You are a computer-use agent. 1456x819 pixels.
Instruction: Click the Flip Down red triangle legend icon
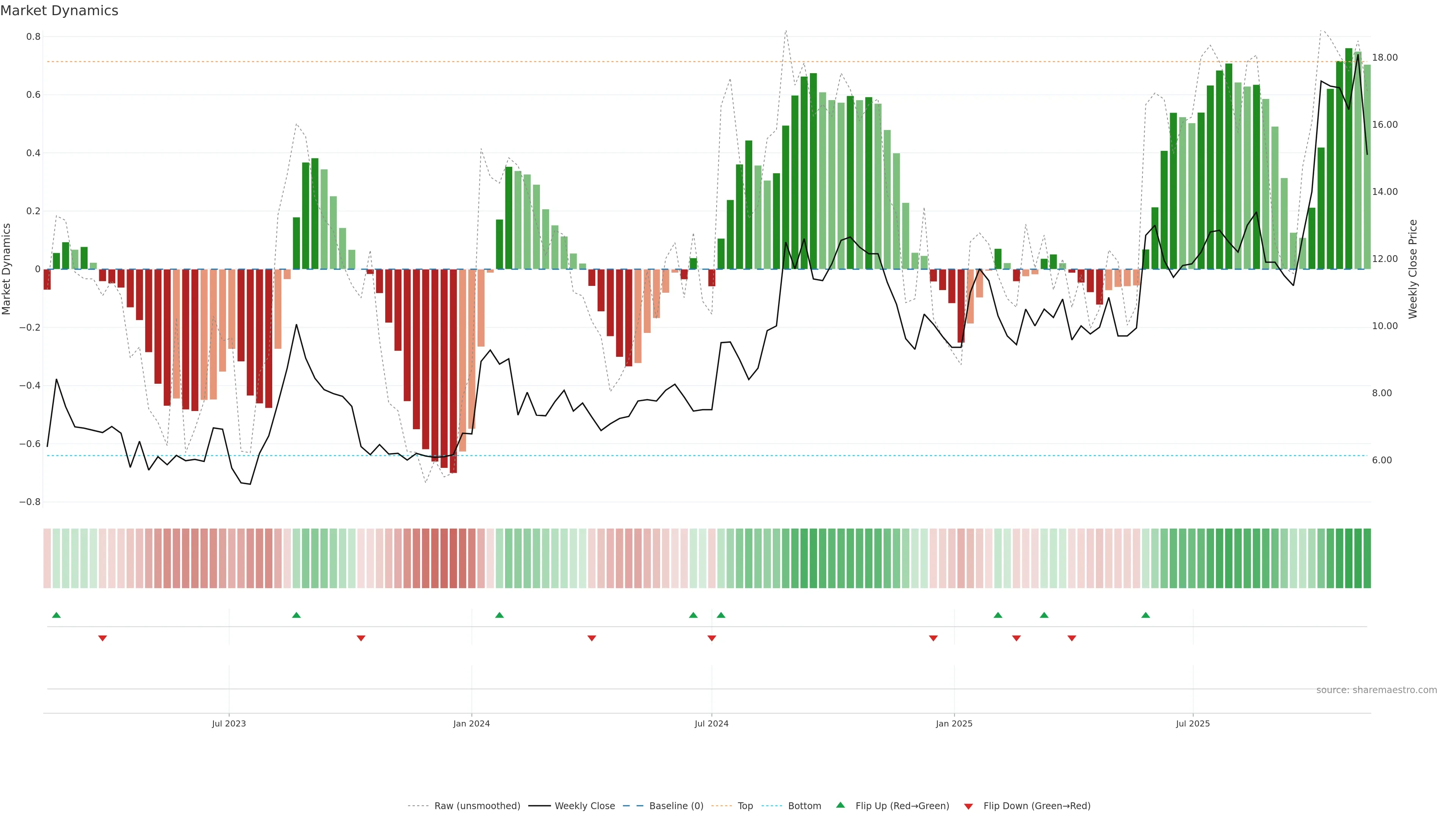click(x=968, y=806)
